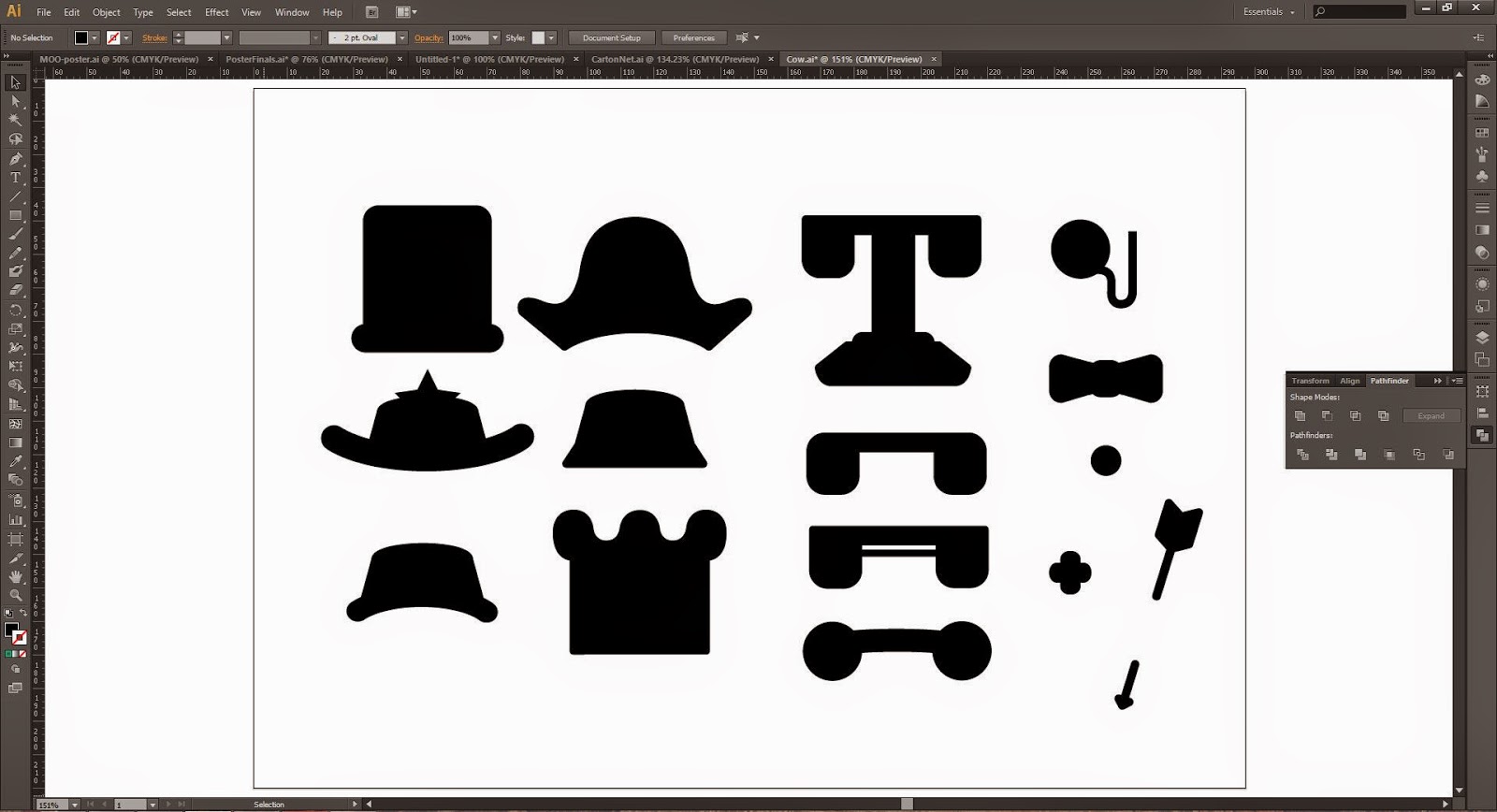This screenshot has height=812, width=1497.
Task: Click the Stroke swatch in the toolbox
Action: (20, 639)
